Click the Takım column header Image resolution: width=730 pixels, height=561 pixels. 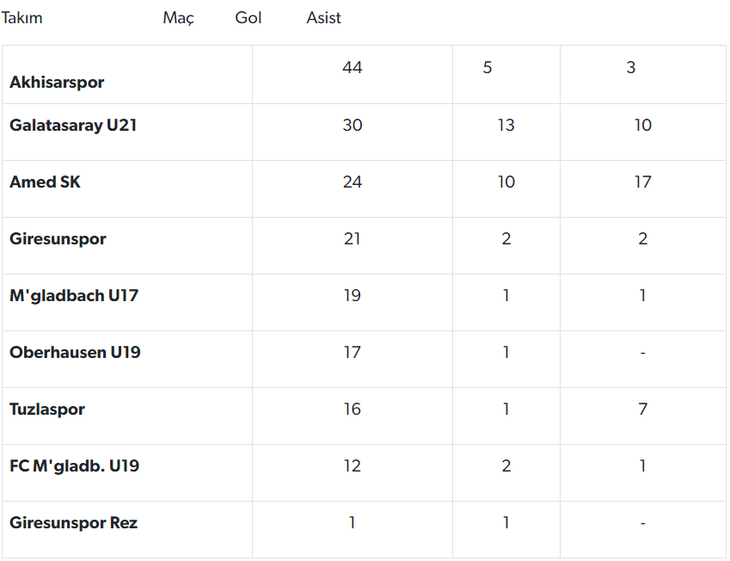22,18
